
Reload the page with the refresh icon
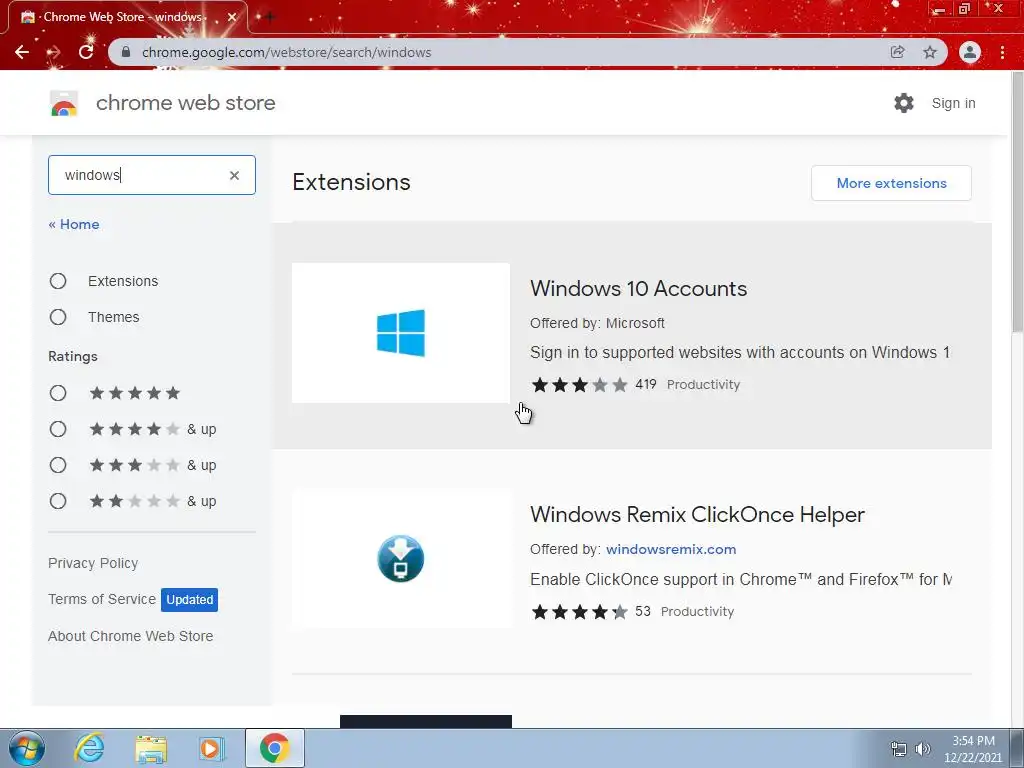click(x=86, y=52)
